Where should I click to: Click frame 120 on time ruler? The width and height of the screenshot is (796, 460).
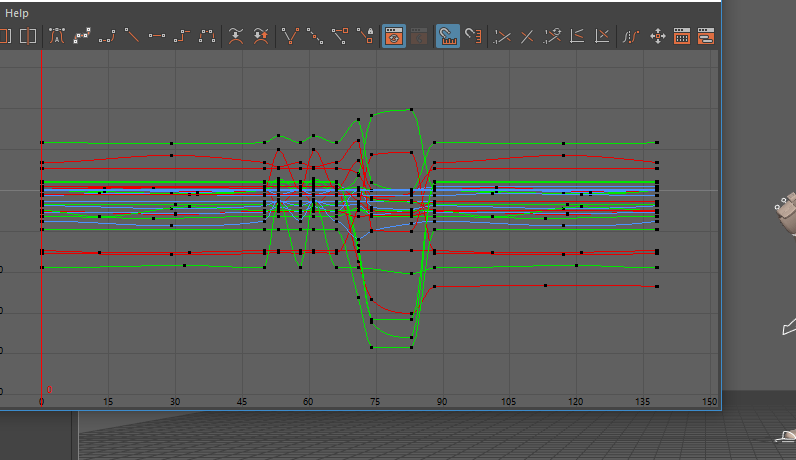(x=576, y=402)
